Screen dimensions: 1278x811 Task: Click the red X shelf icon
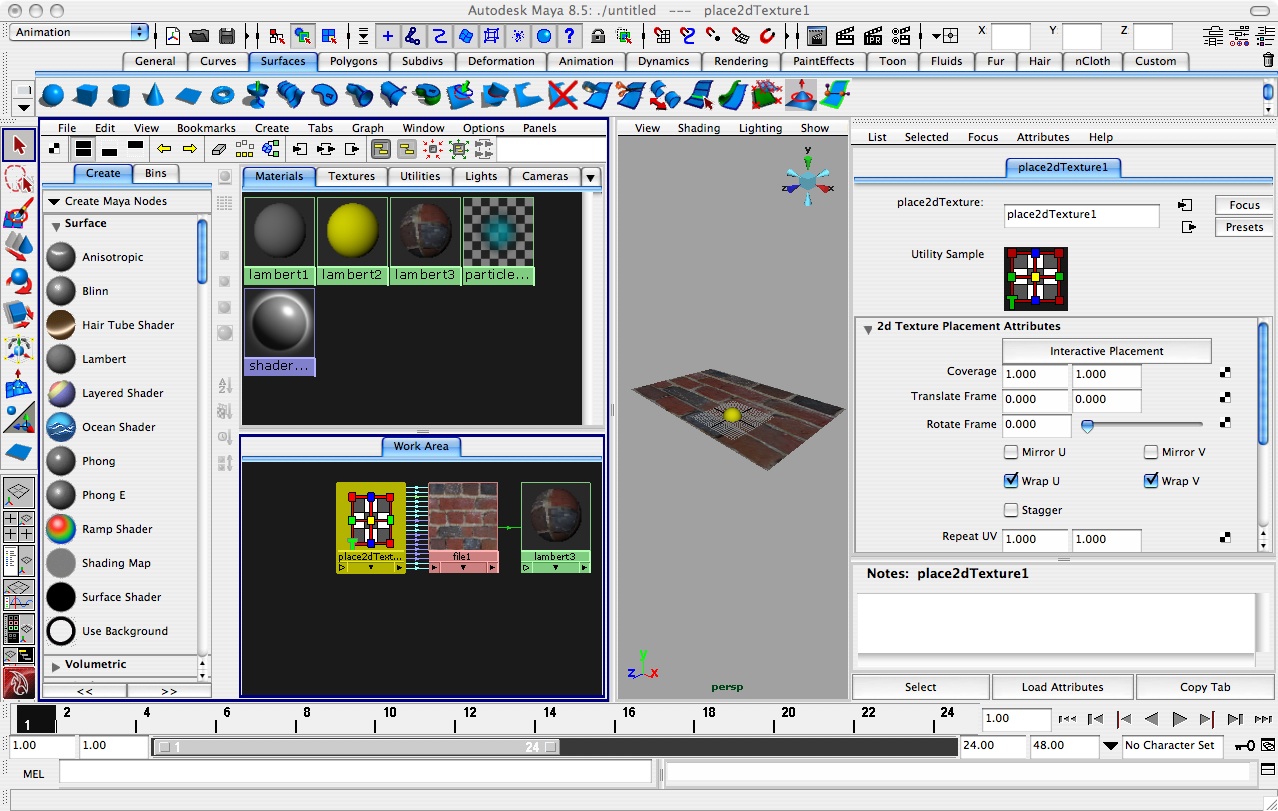click(x=562, y=96)
